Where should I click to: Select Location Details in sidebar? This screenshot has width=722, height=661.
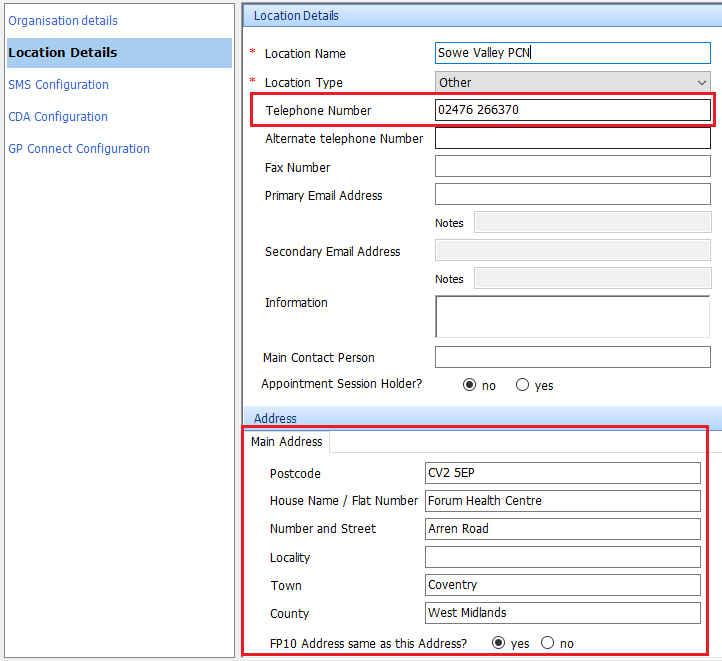point(63,53)
